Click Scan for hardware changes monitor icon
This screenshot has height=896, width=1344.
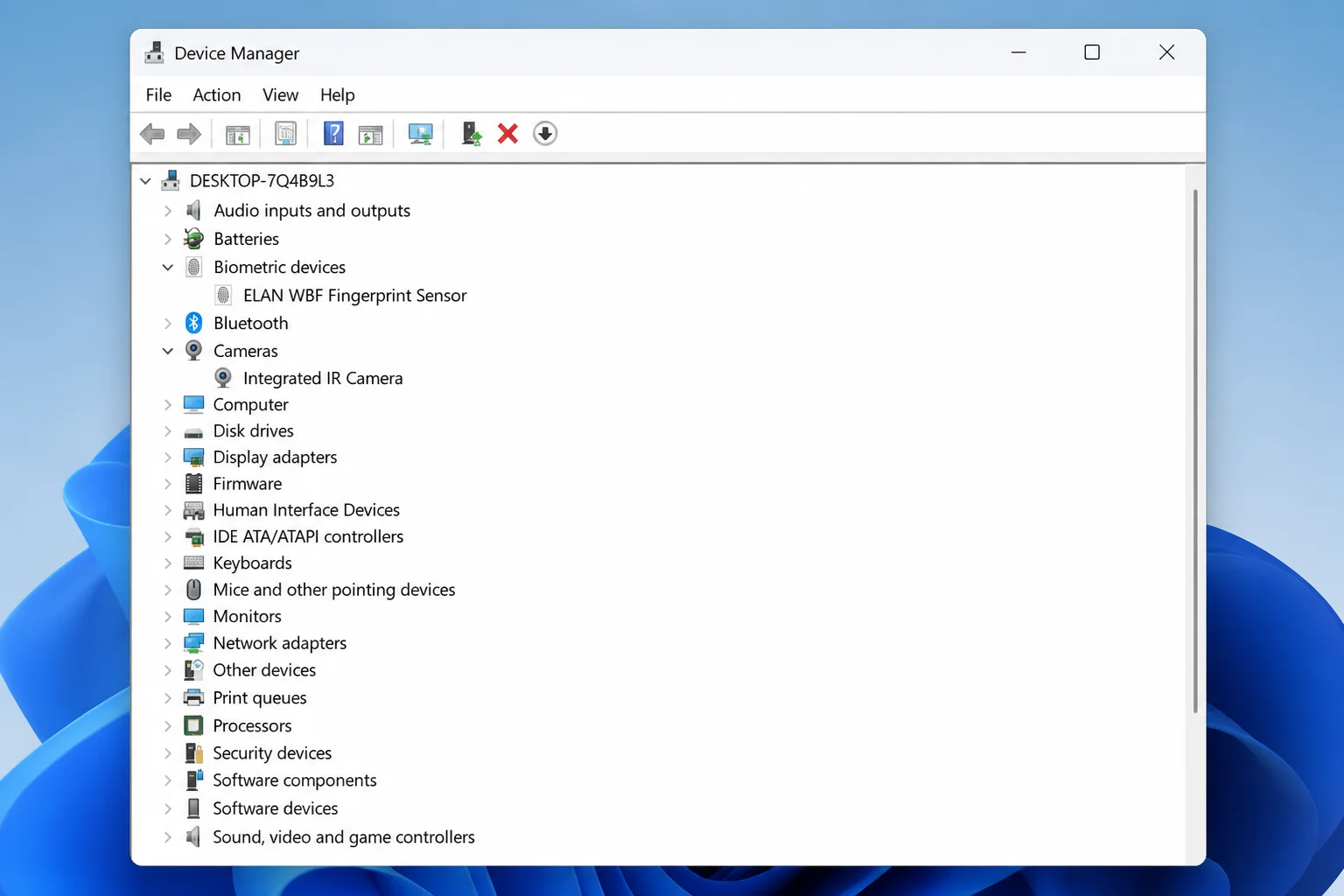pos(421,134)
